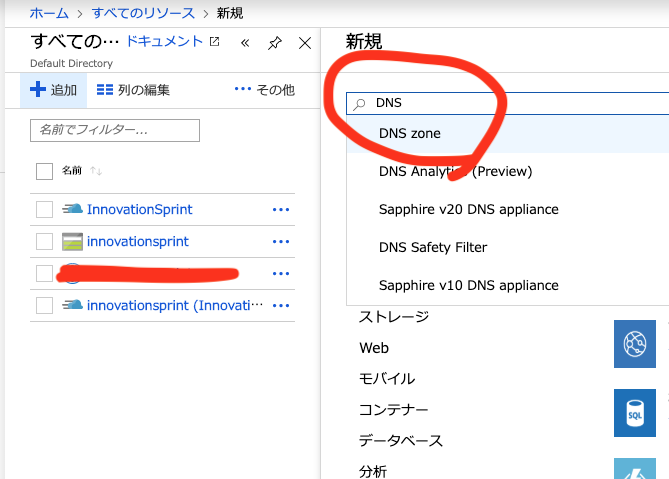The height and width of the screenshot is (479, 669).
Task: Select the DNS zone suggestion
Action: 508,134
